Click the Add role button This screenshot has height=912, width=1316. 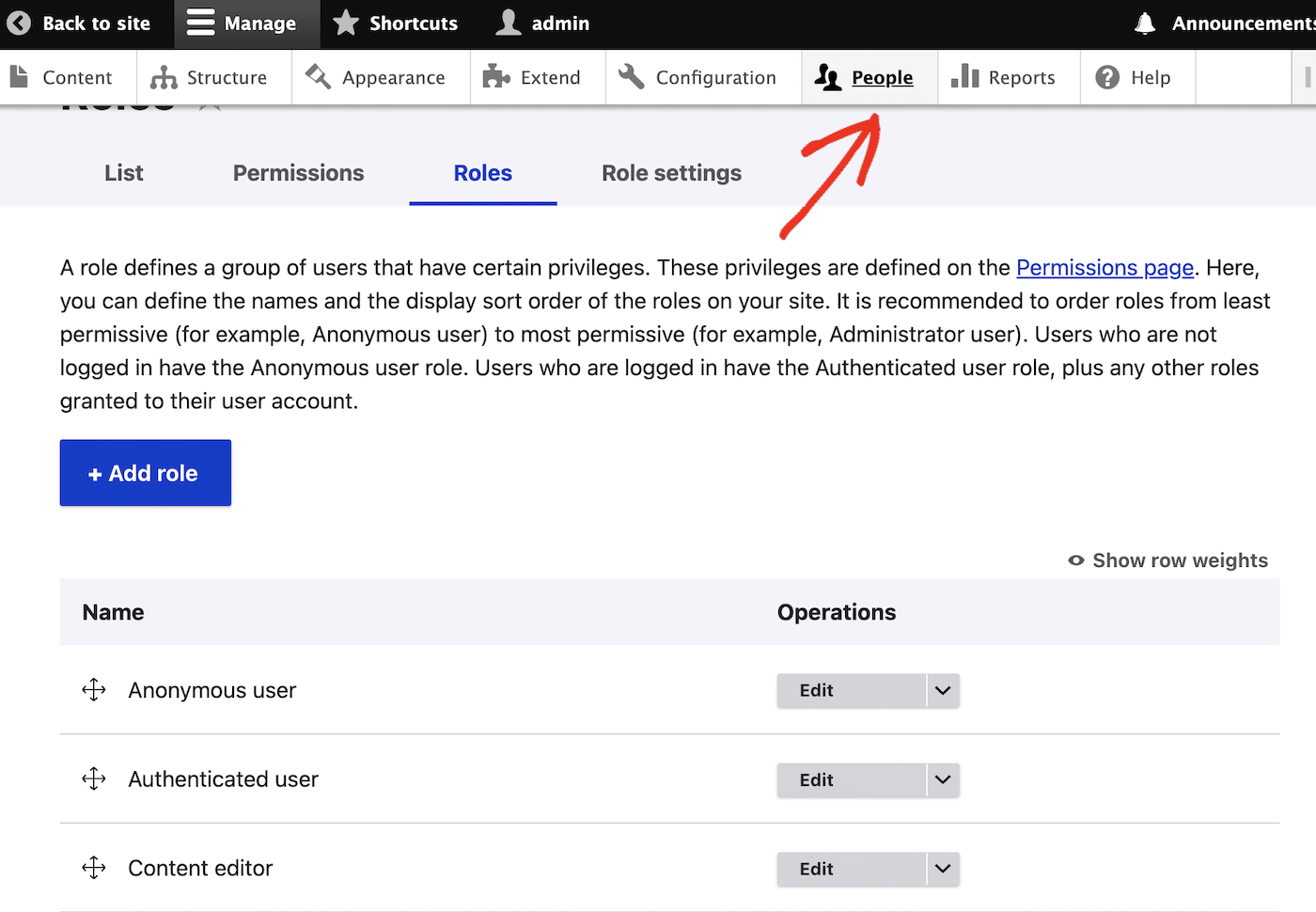145,473
